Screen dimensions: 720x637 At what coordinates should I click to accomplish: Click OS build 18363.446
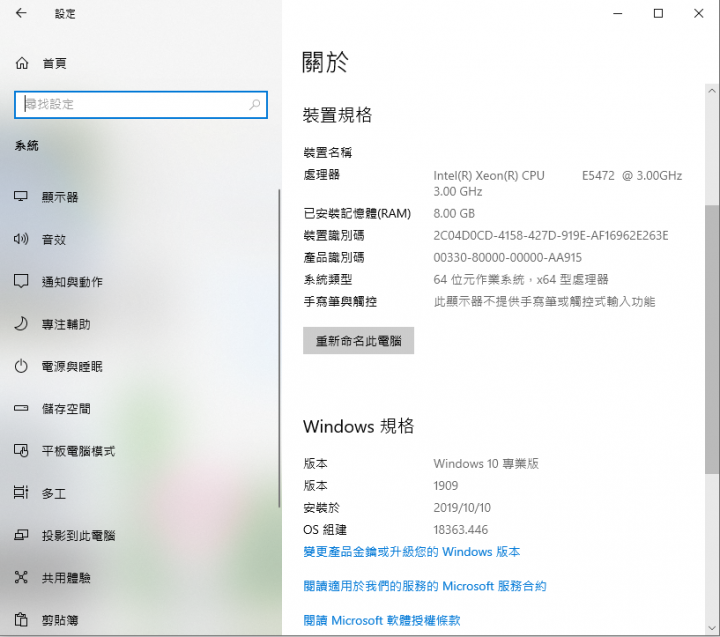tap(461, 530)
